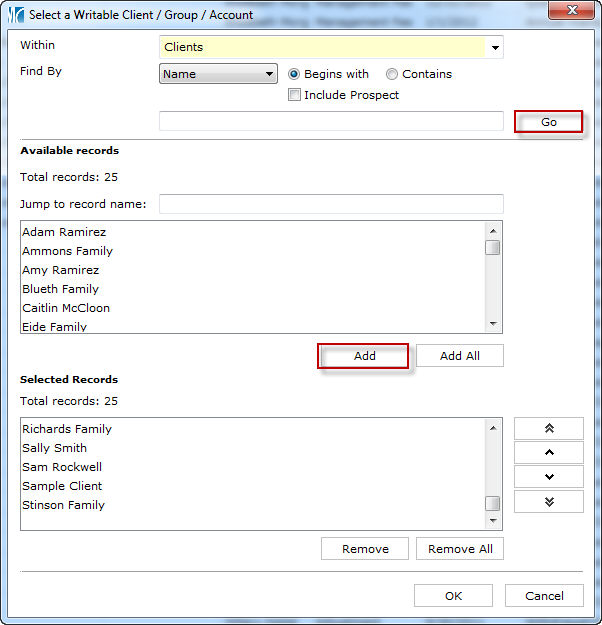
Task: Select the Contains radio button
Action: [392, 74]
